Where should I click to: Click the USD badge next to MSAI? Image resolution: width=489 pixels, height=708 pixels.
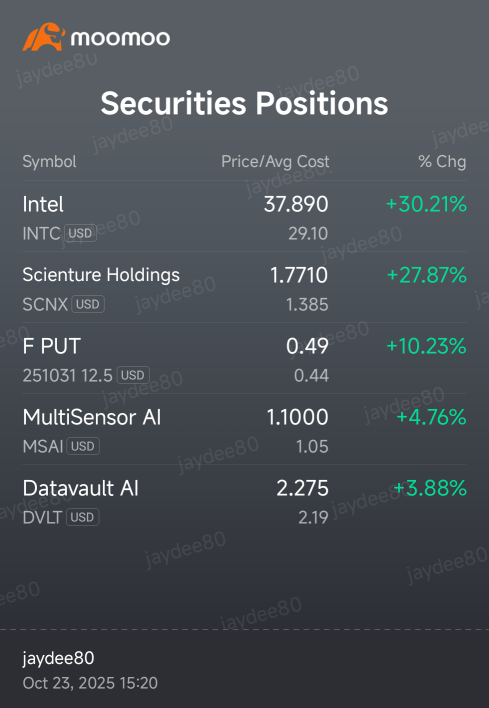83,446
